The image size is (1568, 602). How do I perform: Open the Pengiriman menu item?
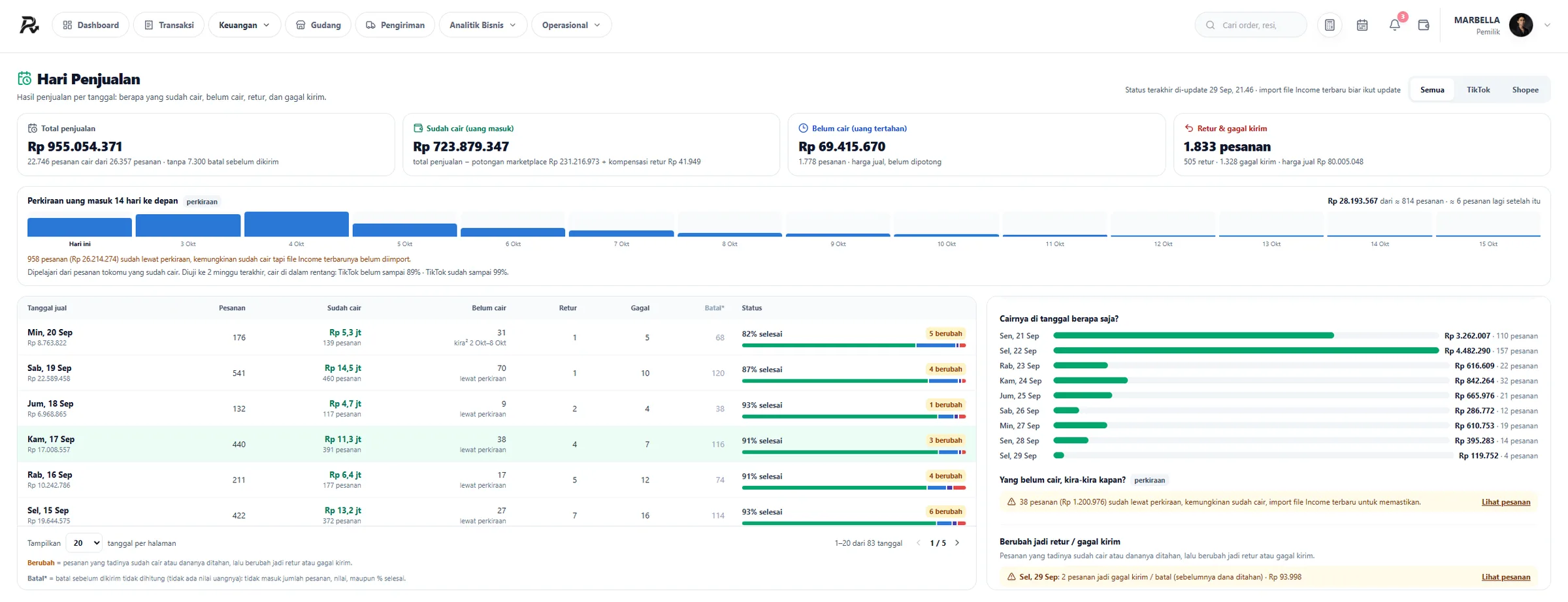[x=395, y=25]
